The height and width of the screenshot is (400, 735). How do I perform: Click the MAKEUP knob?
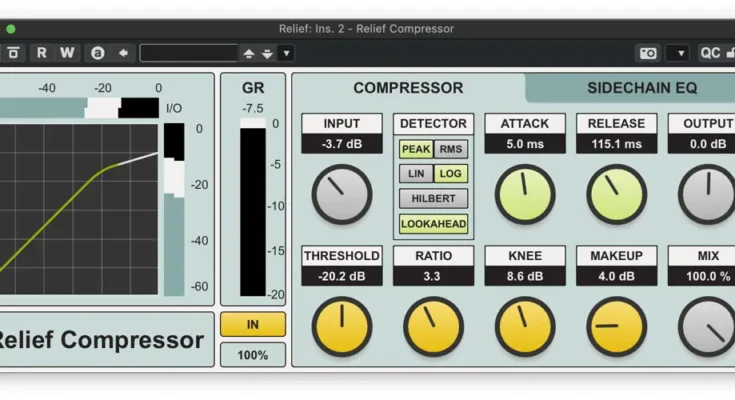(x=616, y=326)
